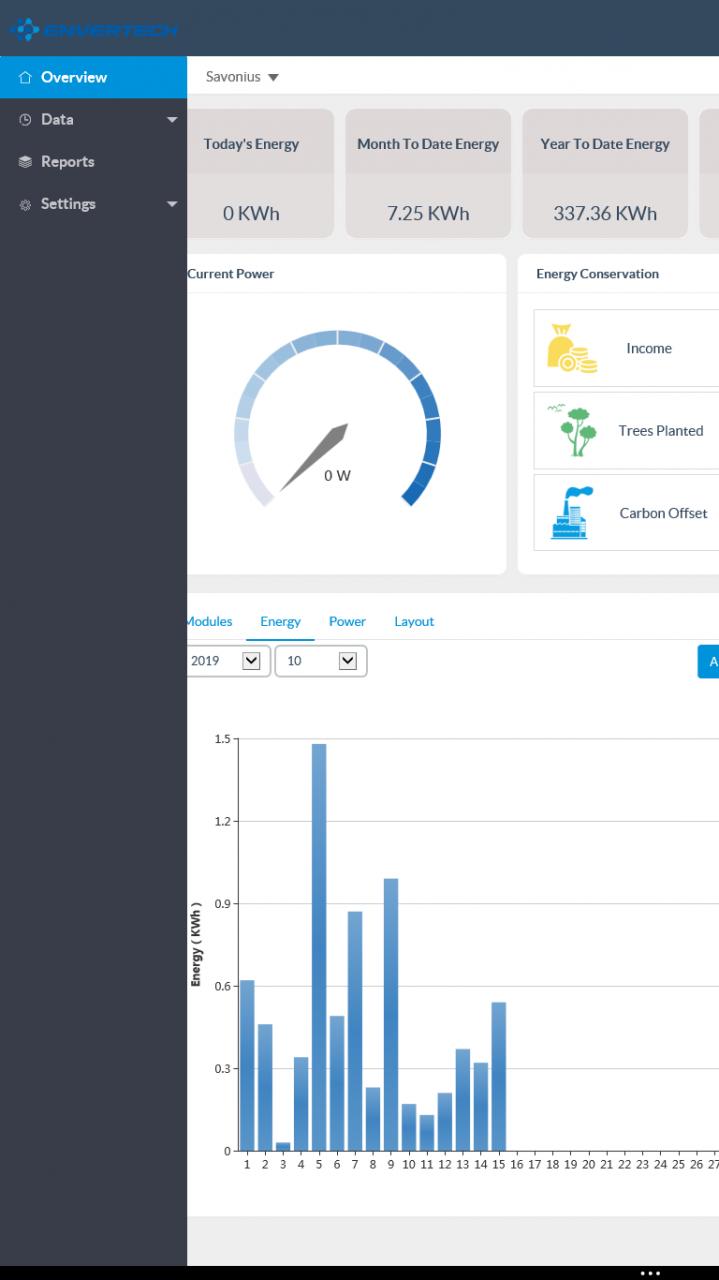Switch to the Power tab
719x1280 pixels.
click(x=347, y=621)
